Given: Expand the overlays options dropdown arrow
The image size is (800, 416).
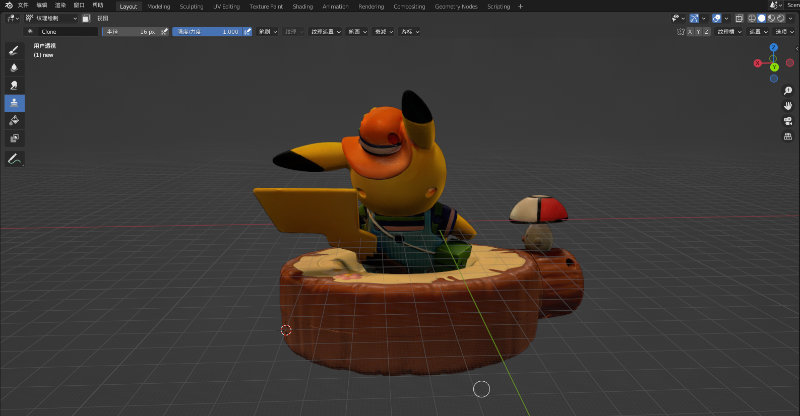Looking at the screenshot, I should click(x=726, y=18).
